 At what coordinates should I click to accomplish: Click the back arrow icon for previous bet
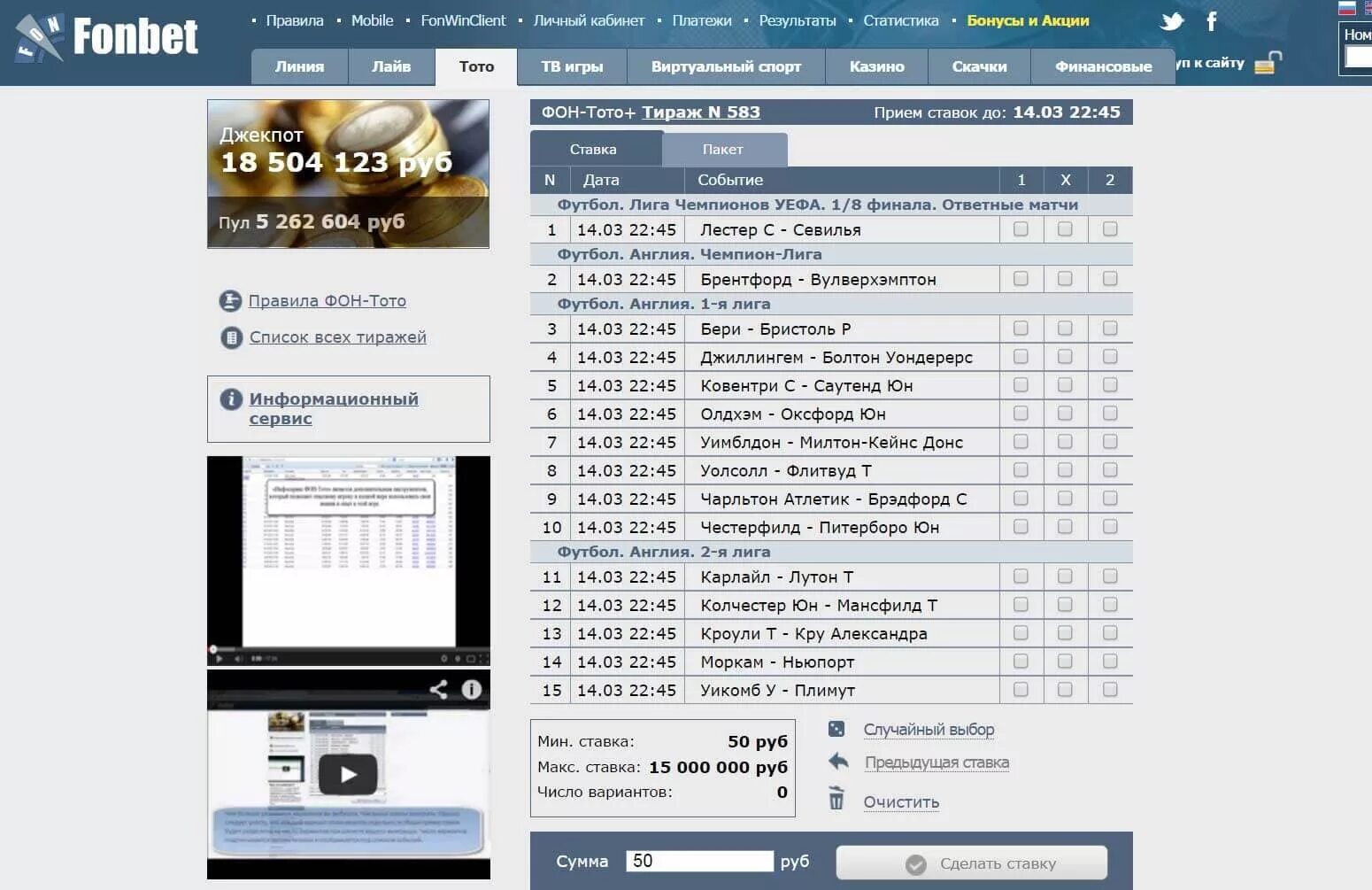point(838,761)
